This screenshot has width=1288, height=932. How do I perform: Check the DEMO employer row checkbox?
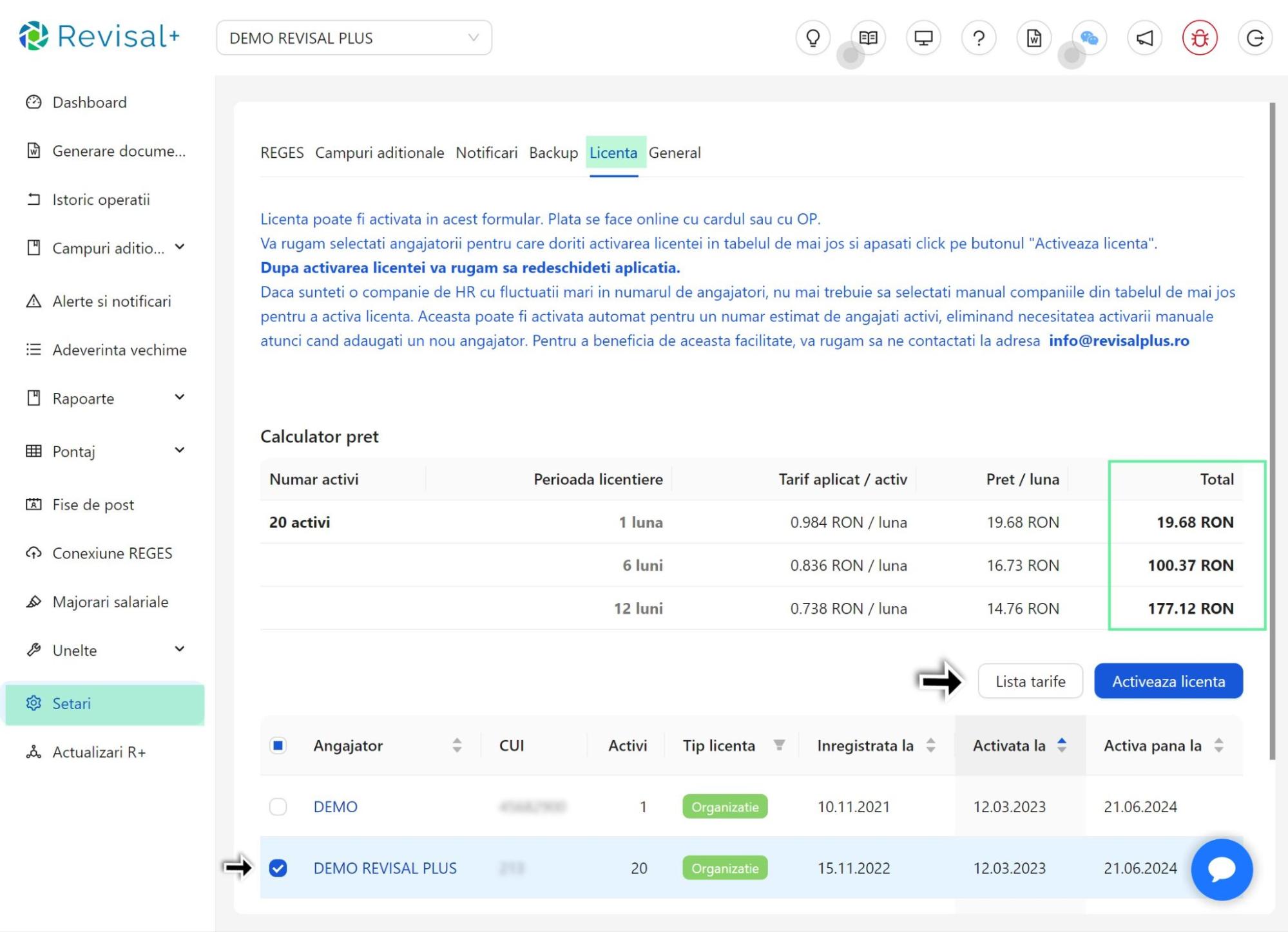click(278, 806)
